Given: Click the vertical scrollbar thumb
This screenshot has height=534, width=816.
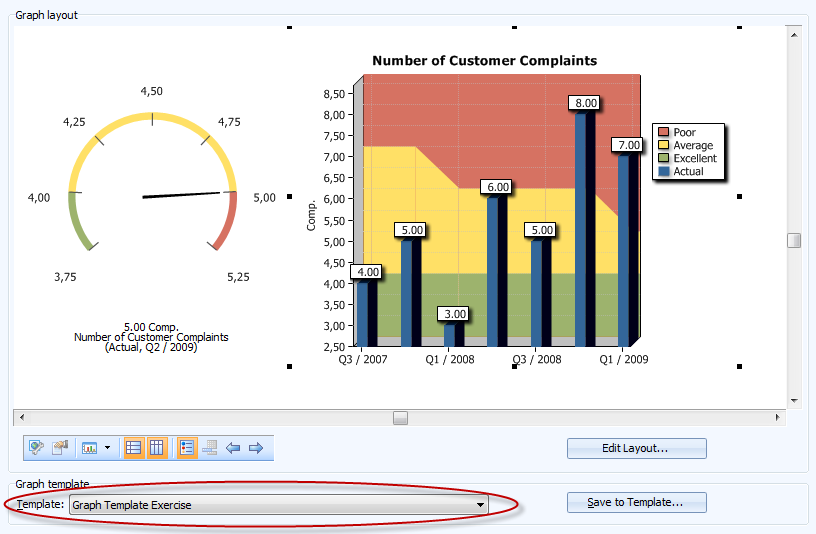Looking at the screenshot, I should (794, 240).
